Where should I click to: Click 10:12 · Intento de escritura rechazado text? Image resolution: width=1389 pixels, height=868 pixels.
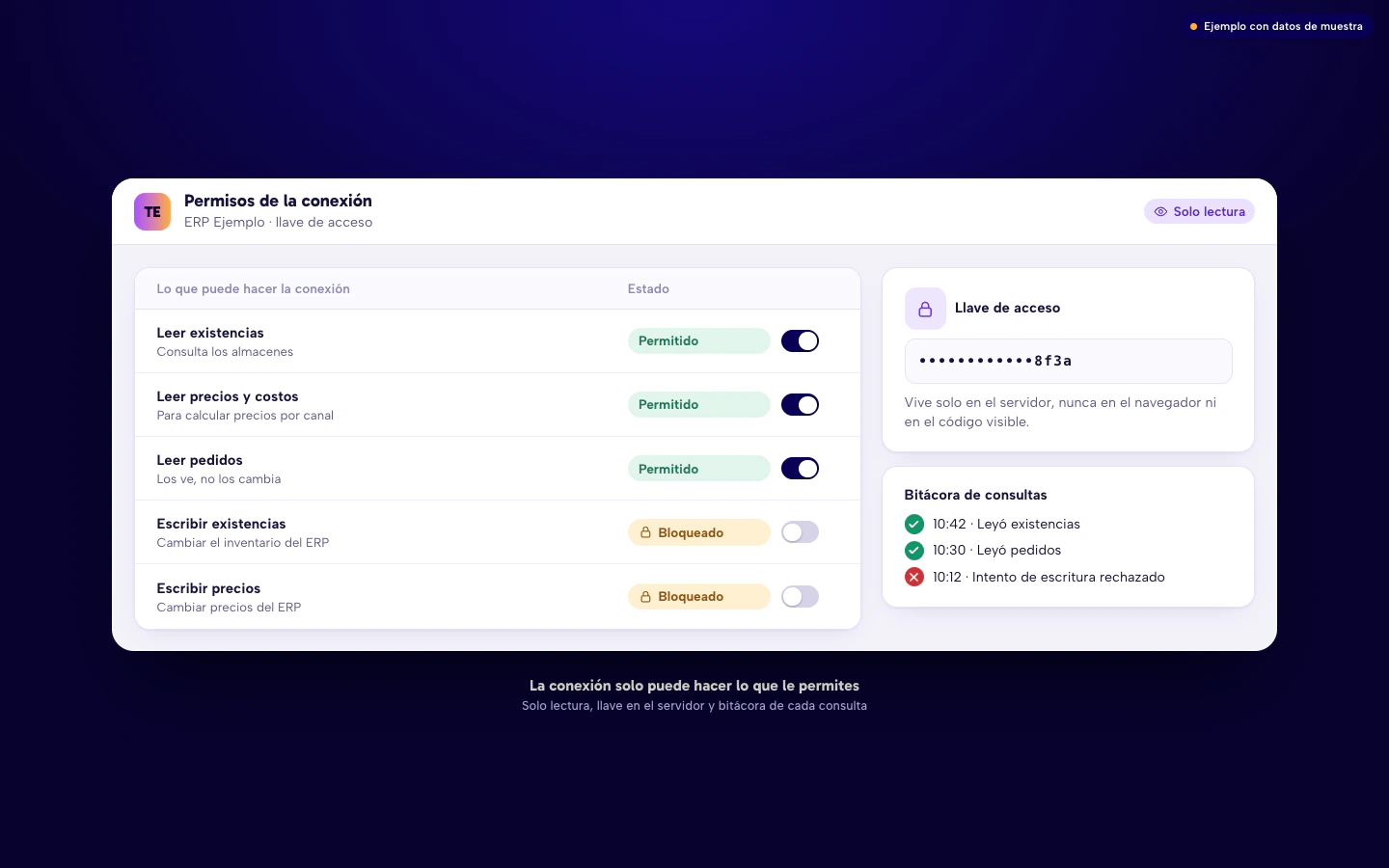tap(1049, 577)
